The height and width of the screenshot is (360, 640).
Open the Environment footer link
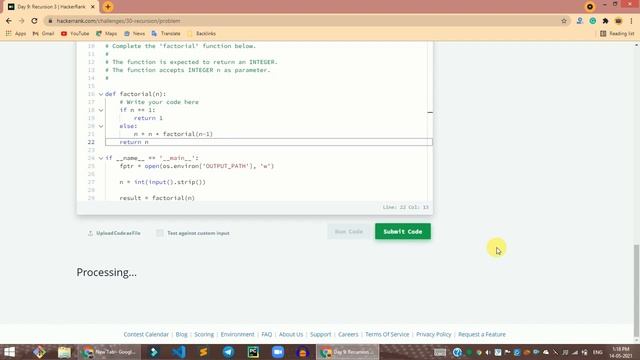pyautogui.click(x=238, y=334)
